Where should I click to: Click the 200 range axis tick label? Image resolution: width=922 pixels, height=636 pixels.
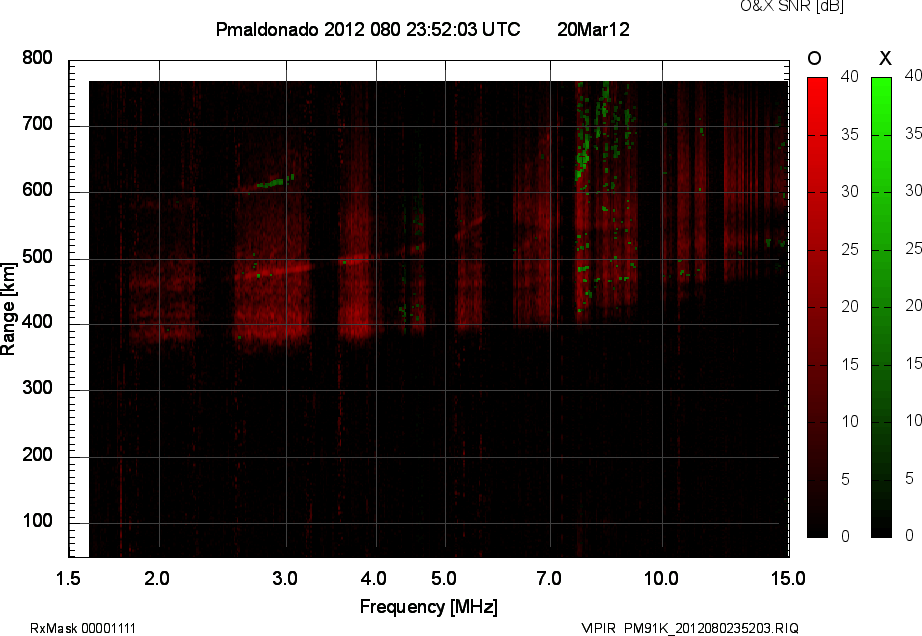(x=37, y=454)
